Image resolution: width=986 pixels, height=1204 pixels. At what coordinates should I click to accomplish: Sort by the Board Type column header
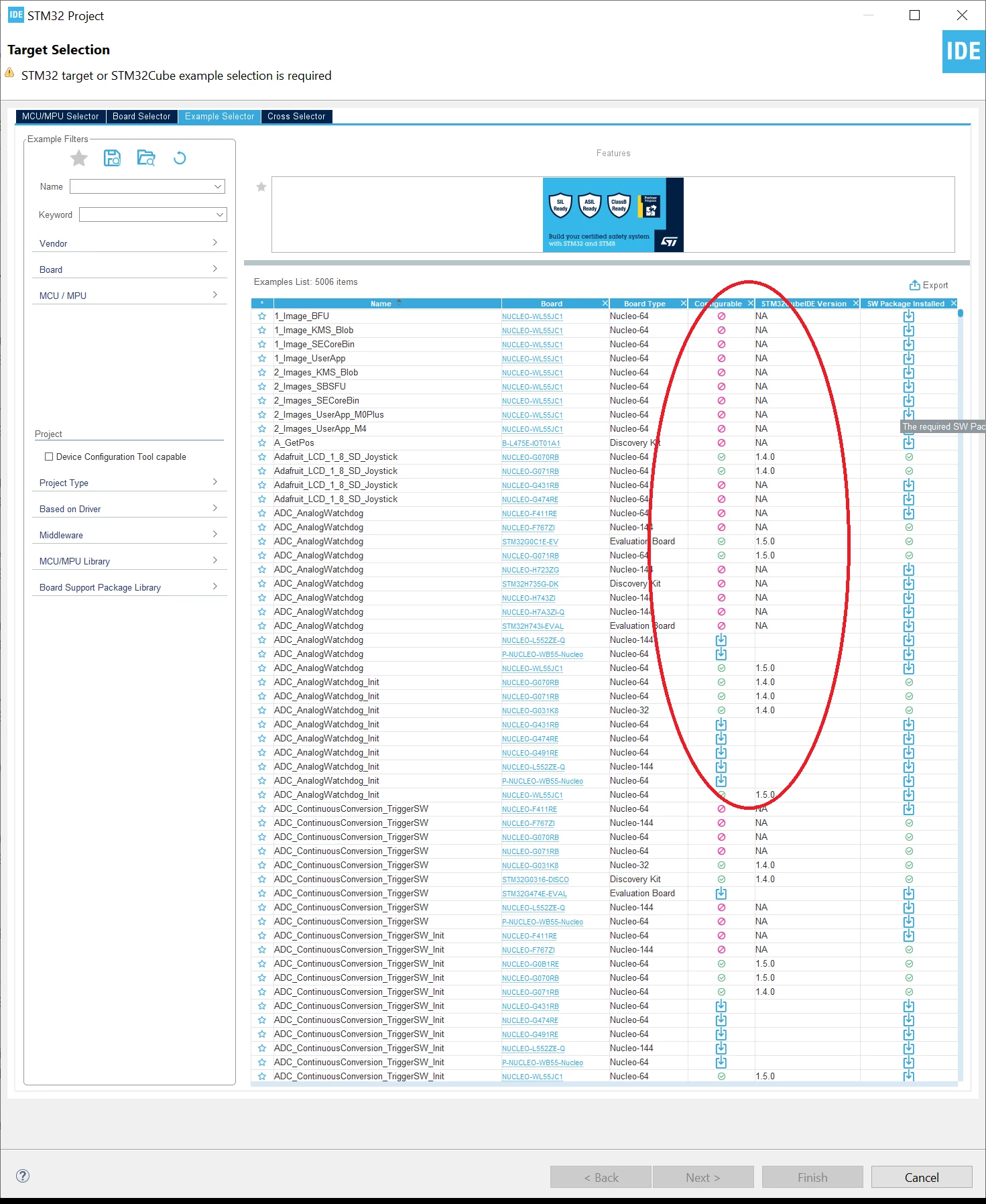click(644, 304)
